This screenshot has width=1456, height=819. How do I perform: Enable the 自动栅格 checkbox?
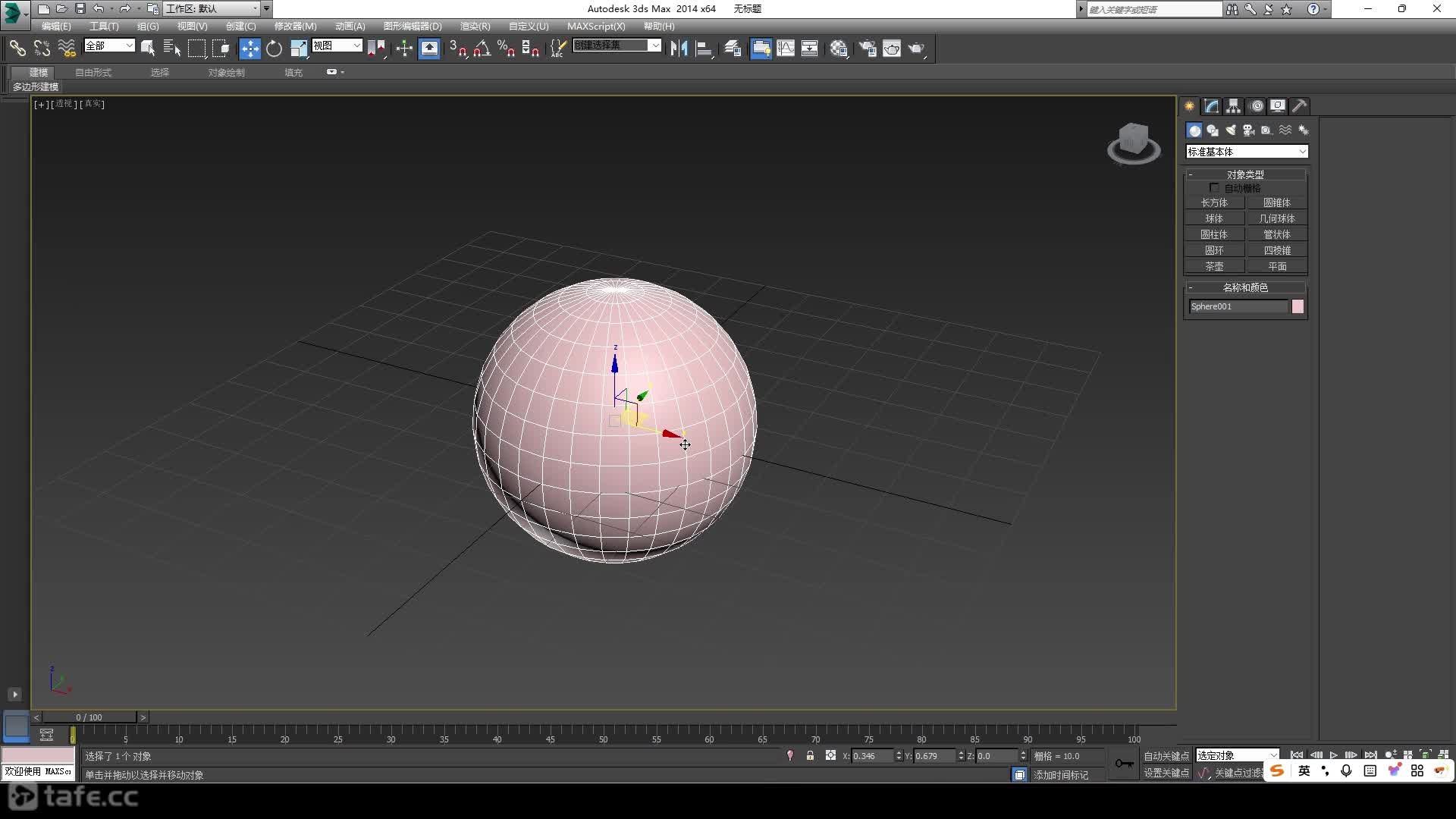click(1214, 187)
